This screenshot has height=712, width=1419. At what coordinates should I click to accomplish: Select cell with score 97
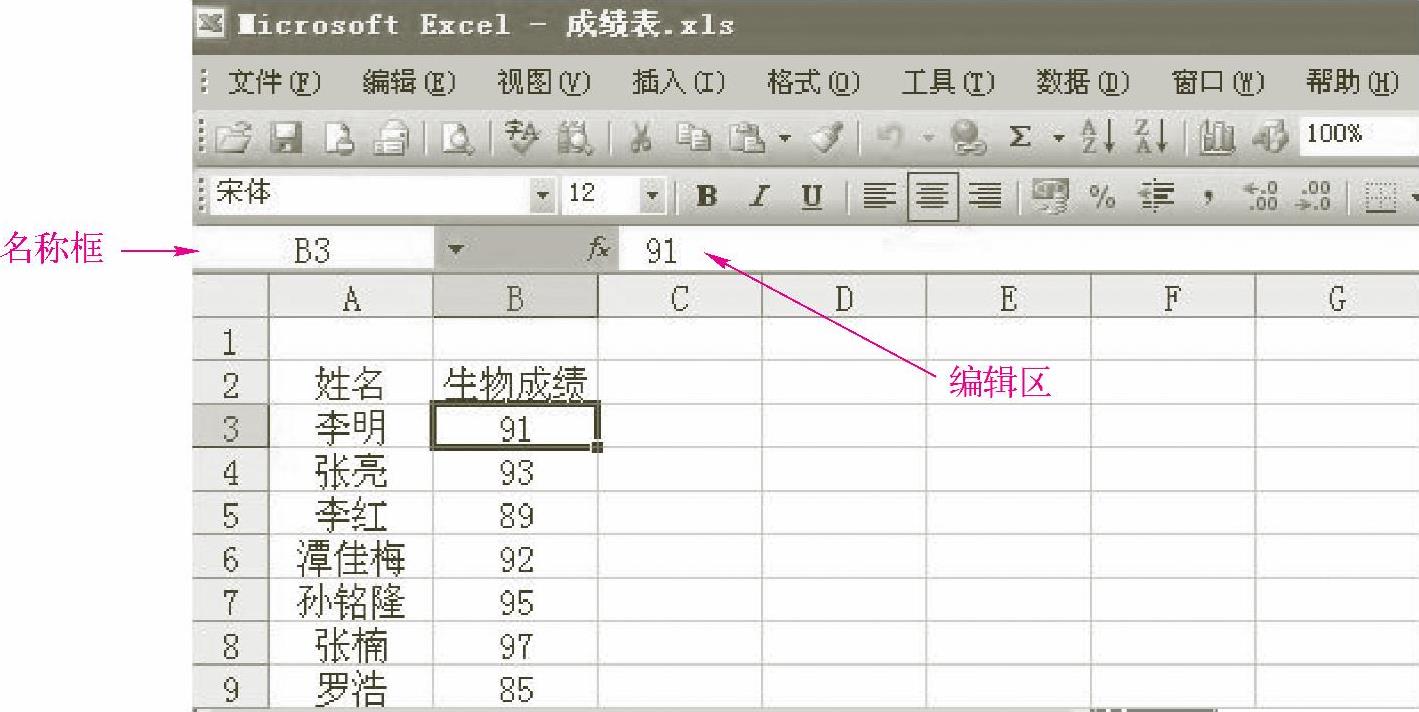(x=515, y=646)
